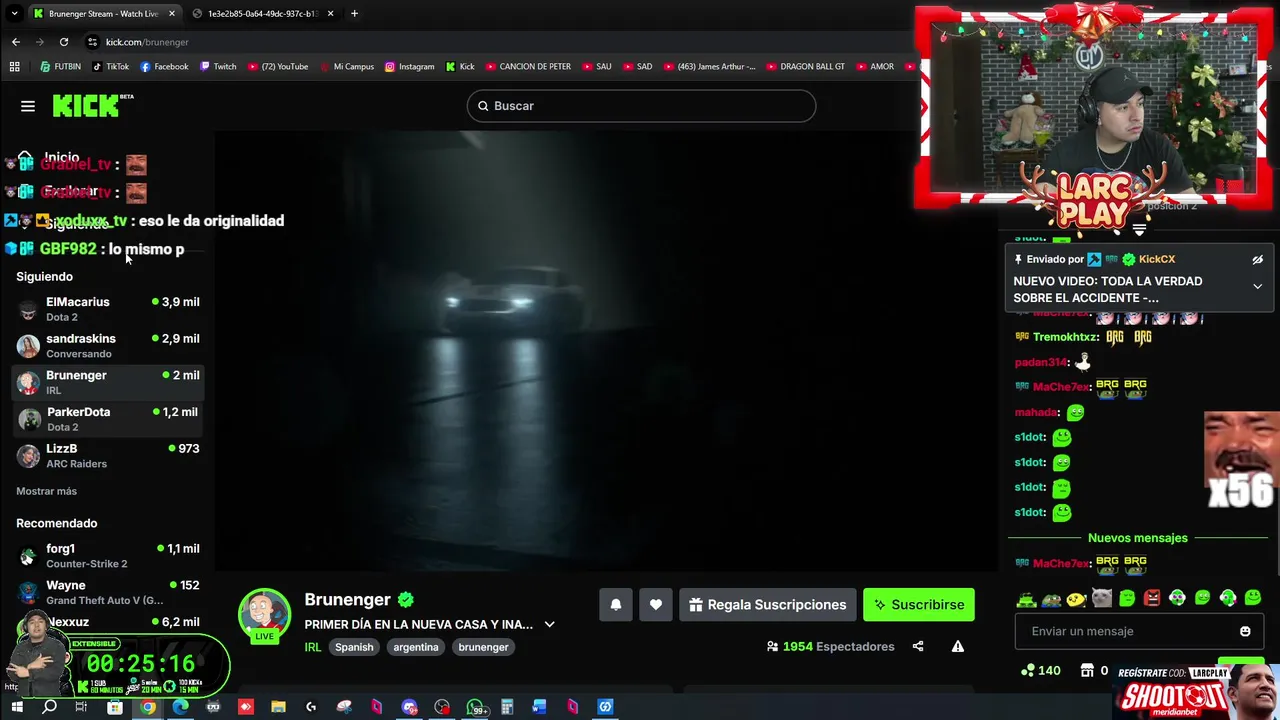1280x720 pixels.
Task: Open the Kick hamburger sidebar menu
Action: pos(28,106)
